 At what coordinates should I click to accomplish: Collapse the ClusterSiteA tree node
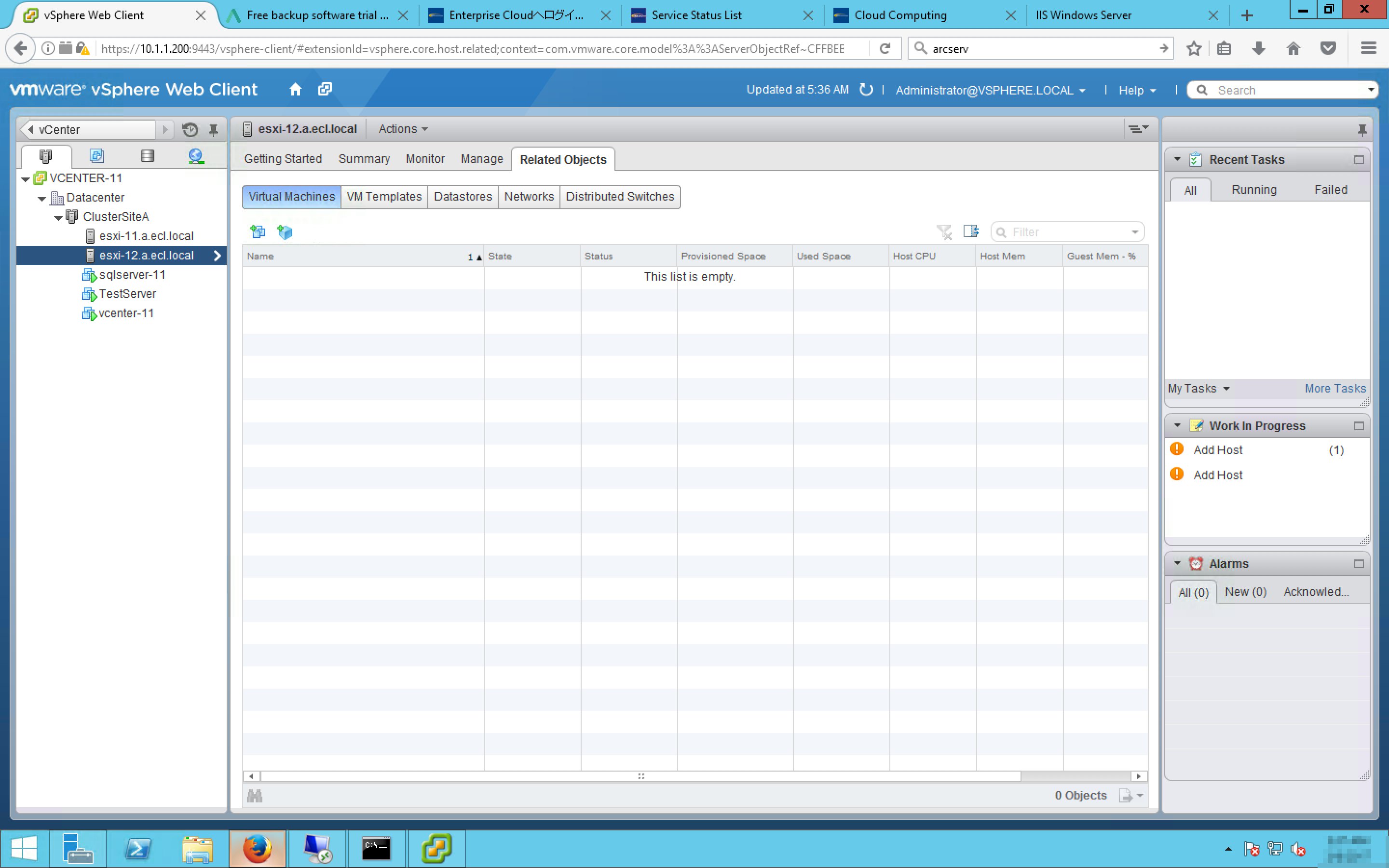coord(58,217)
